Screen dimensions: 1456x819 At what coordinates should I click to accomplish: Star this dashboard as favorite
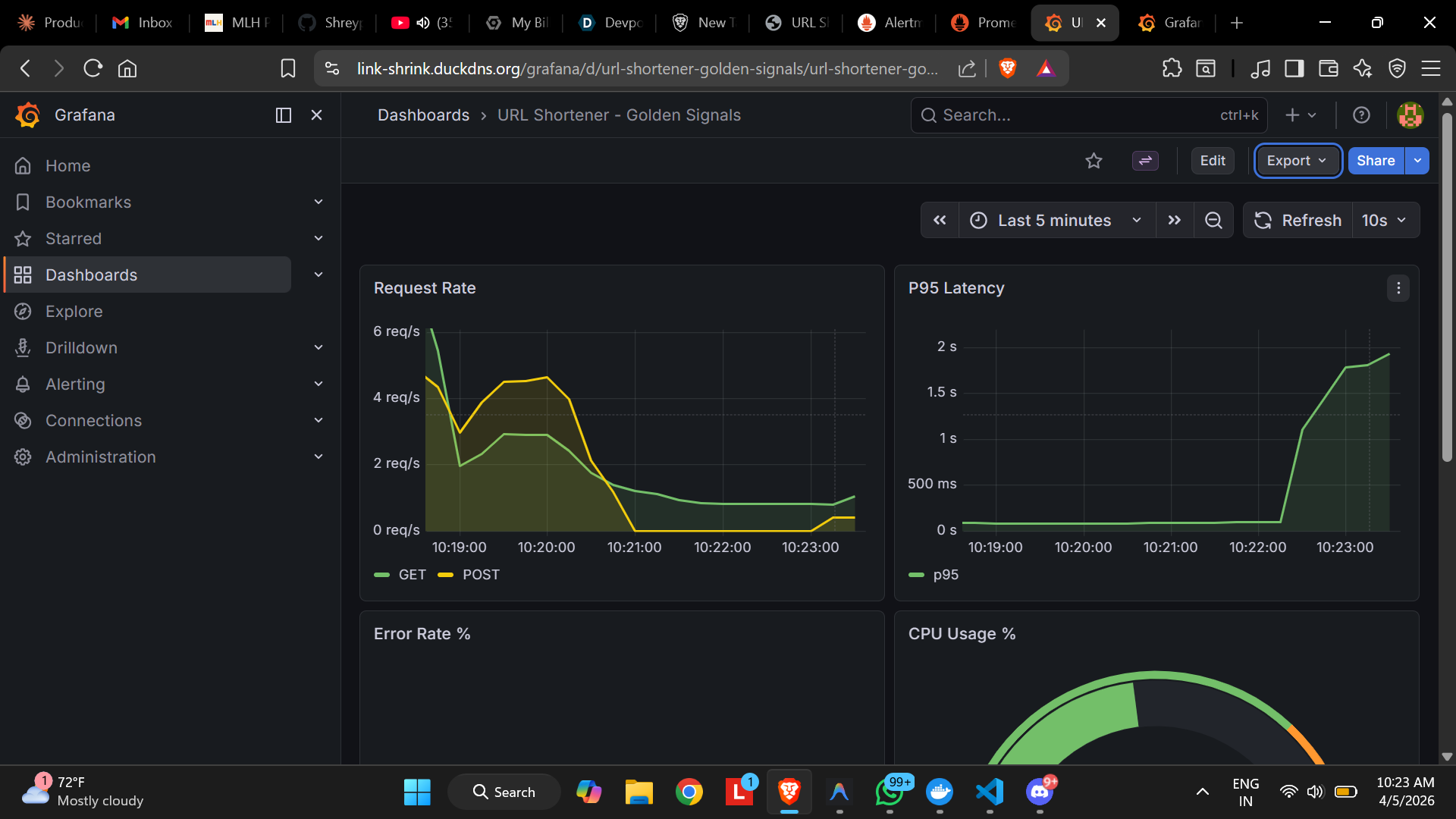pos(1094,161)
